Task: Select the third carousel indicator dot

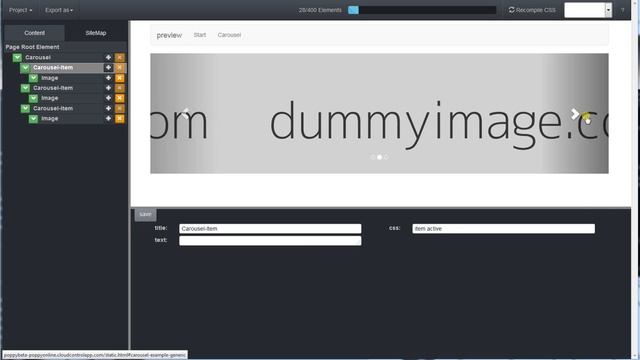Action: 386,157
